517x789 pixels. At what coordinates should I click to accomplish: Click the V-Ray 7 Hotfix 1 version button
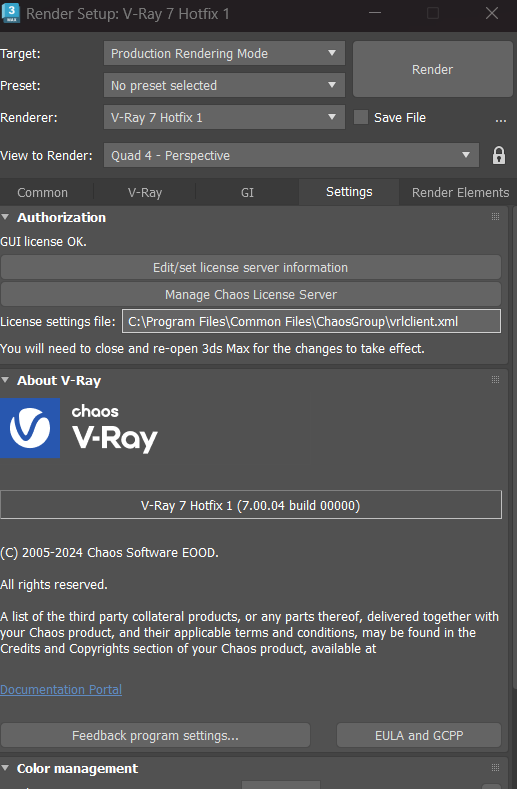click(x=251, y=505)
